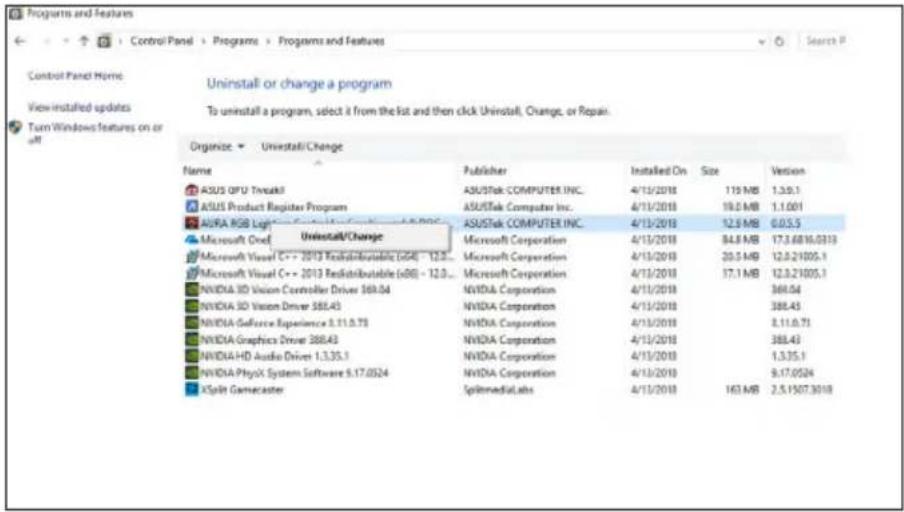Select NVIDIA GeForce Experience name text
This screenshot has height=512, width=904.
click(284, 323)
